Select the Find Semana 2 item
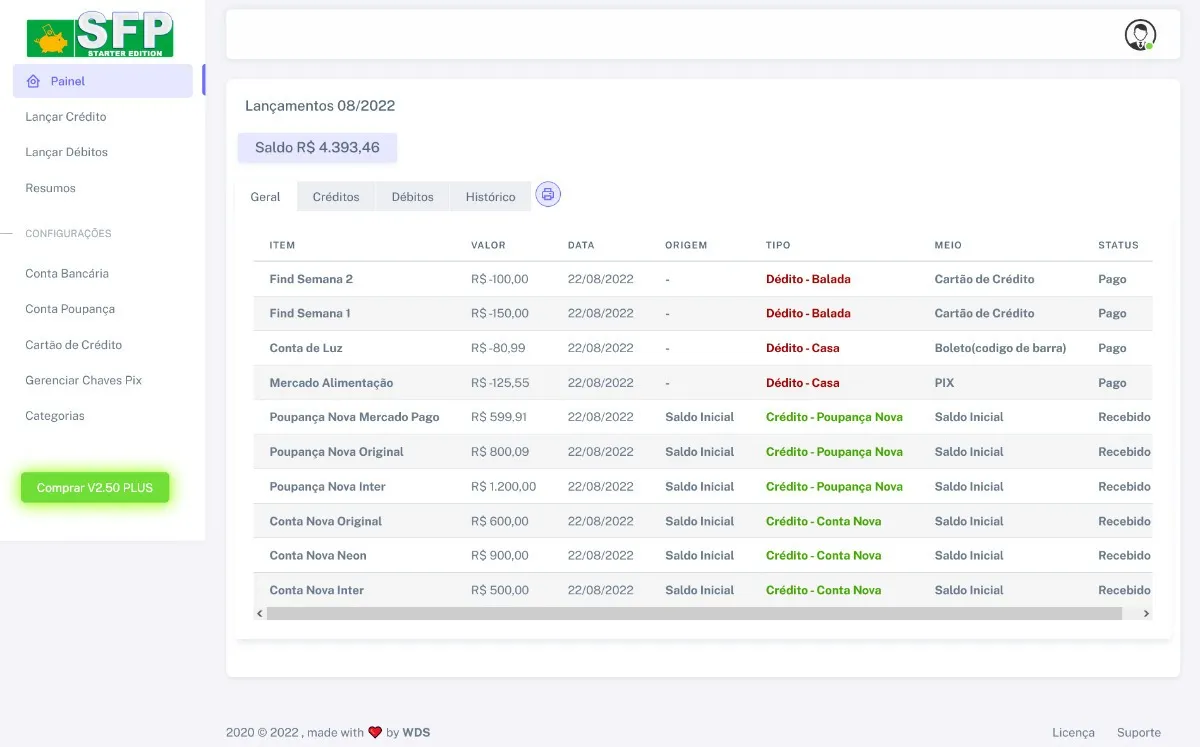1200x747 pixels. pyautogui.click(x=311, y=279)
